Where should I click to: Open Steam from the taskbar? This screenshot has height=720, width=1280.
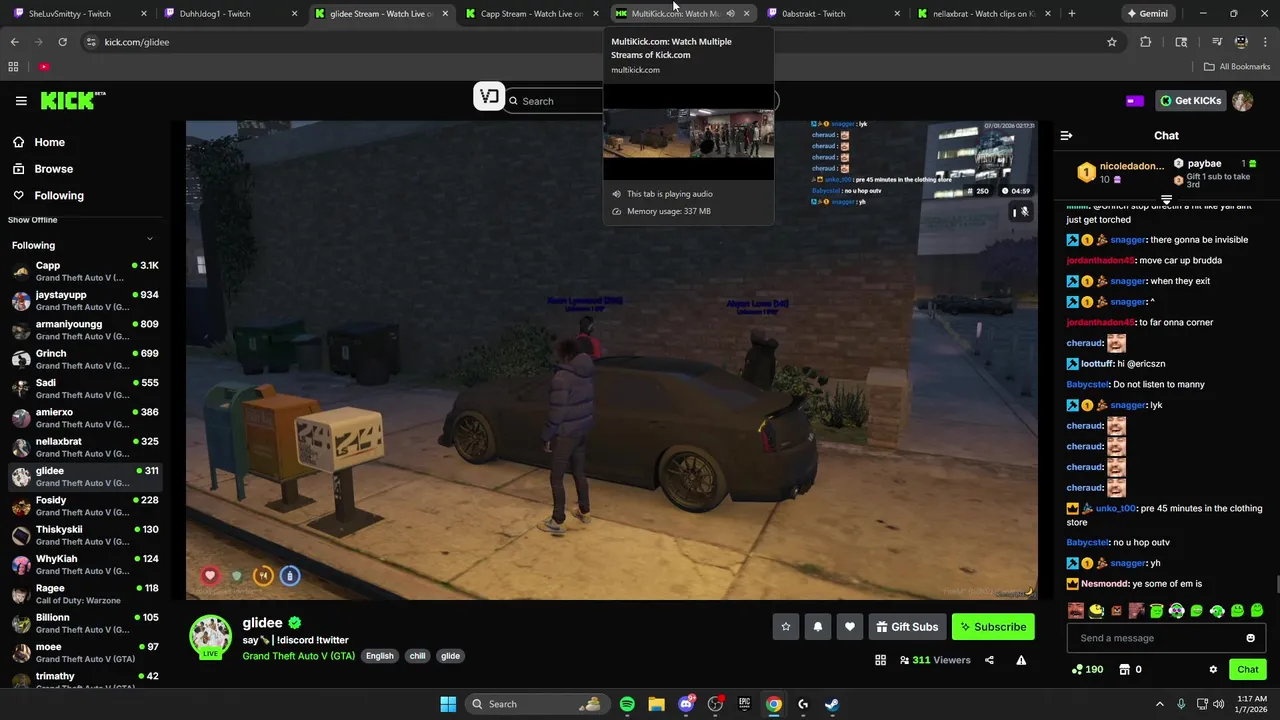(832, 704)
